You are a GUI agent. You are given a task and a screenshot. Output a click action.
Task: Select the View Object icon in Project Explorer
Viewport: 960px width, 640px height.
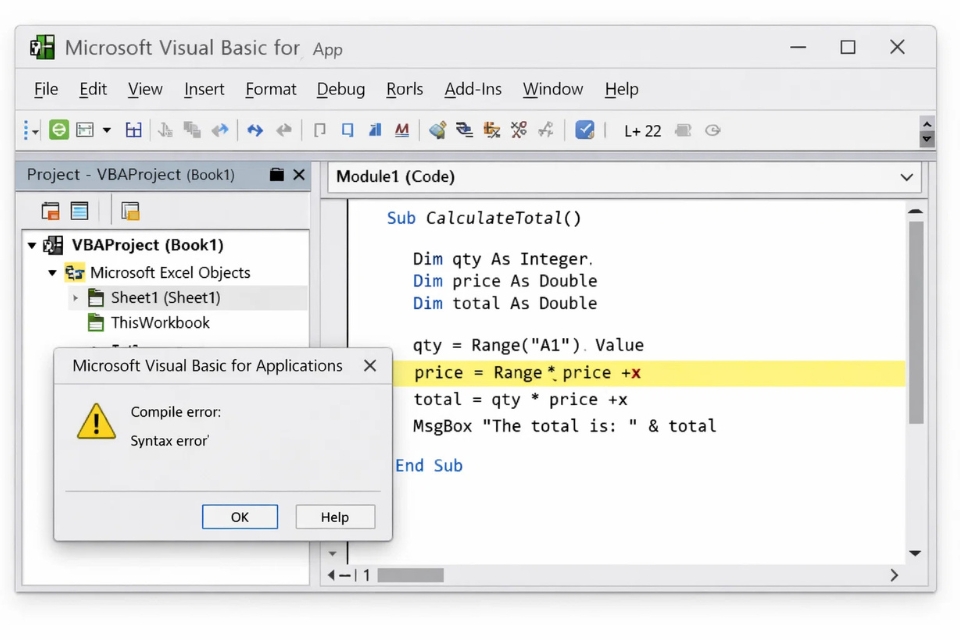(78, 210)
